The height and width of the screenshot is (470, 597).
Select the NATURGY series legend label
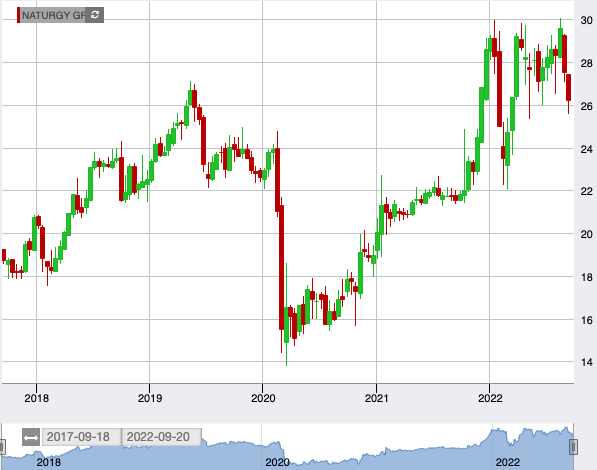tap(53, 16)
